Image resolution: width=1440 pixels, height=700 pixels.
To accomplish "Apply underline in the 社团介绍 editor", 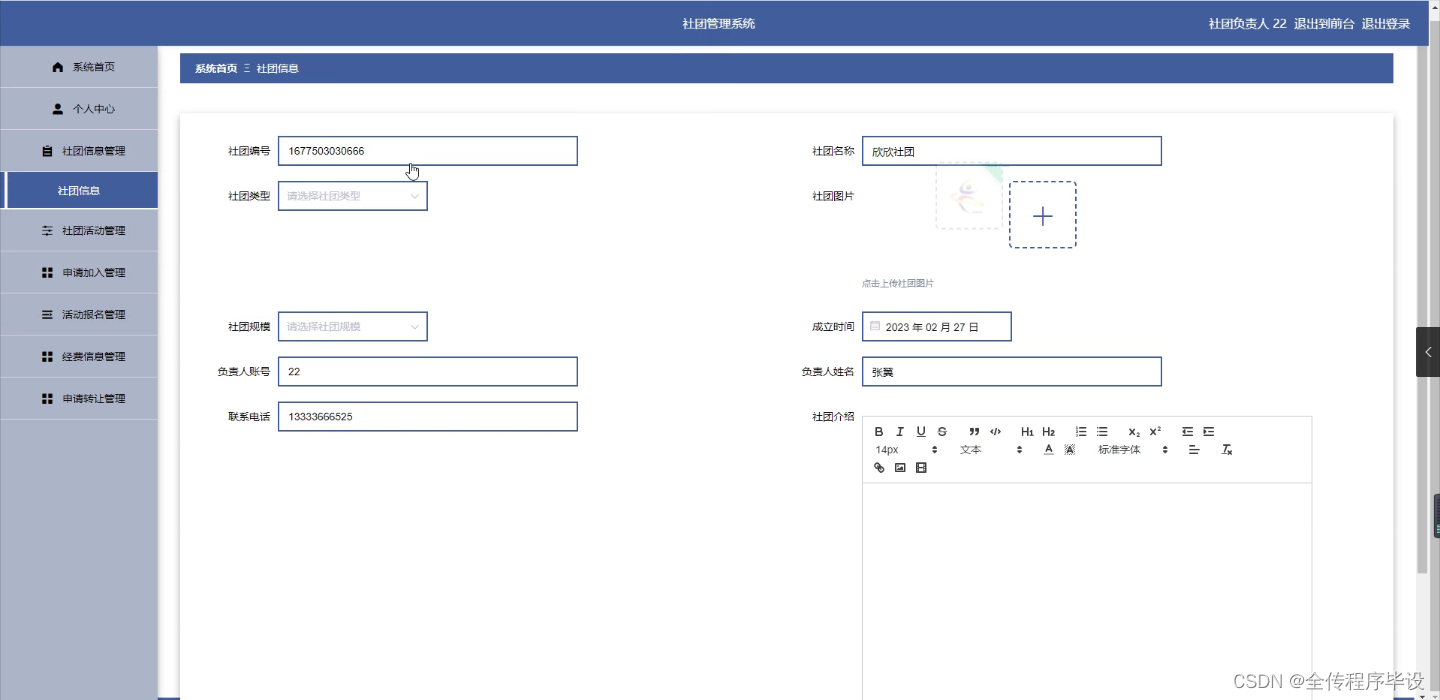I will pos(921,431).
